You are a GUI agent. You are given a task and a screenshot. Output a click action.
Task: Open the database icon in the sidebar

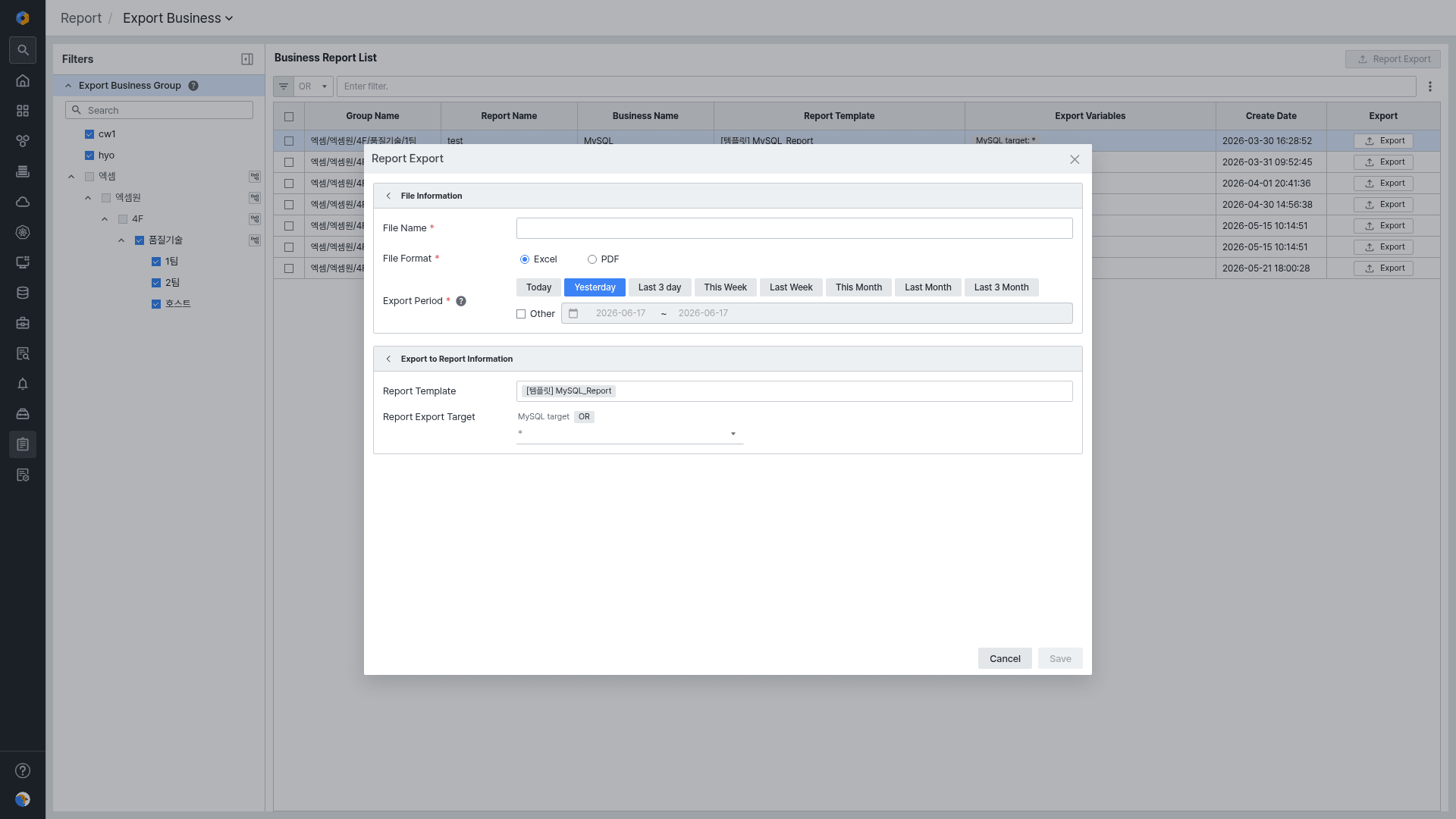23,293
